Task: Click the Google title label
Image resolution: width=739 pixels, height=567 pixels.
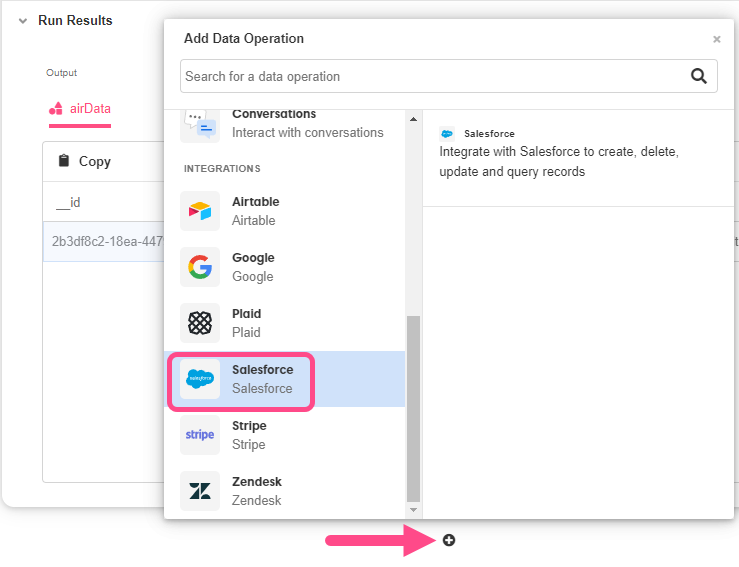Action: (x=253, y=258)
